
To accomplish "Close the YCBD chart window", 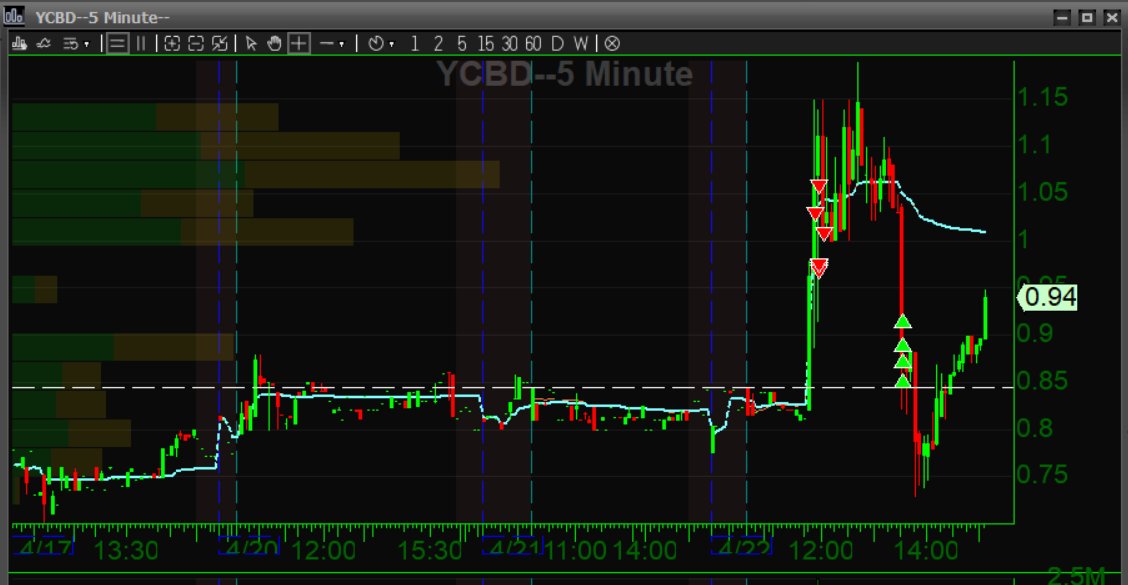I will tap(1111, 17).
